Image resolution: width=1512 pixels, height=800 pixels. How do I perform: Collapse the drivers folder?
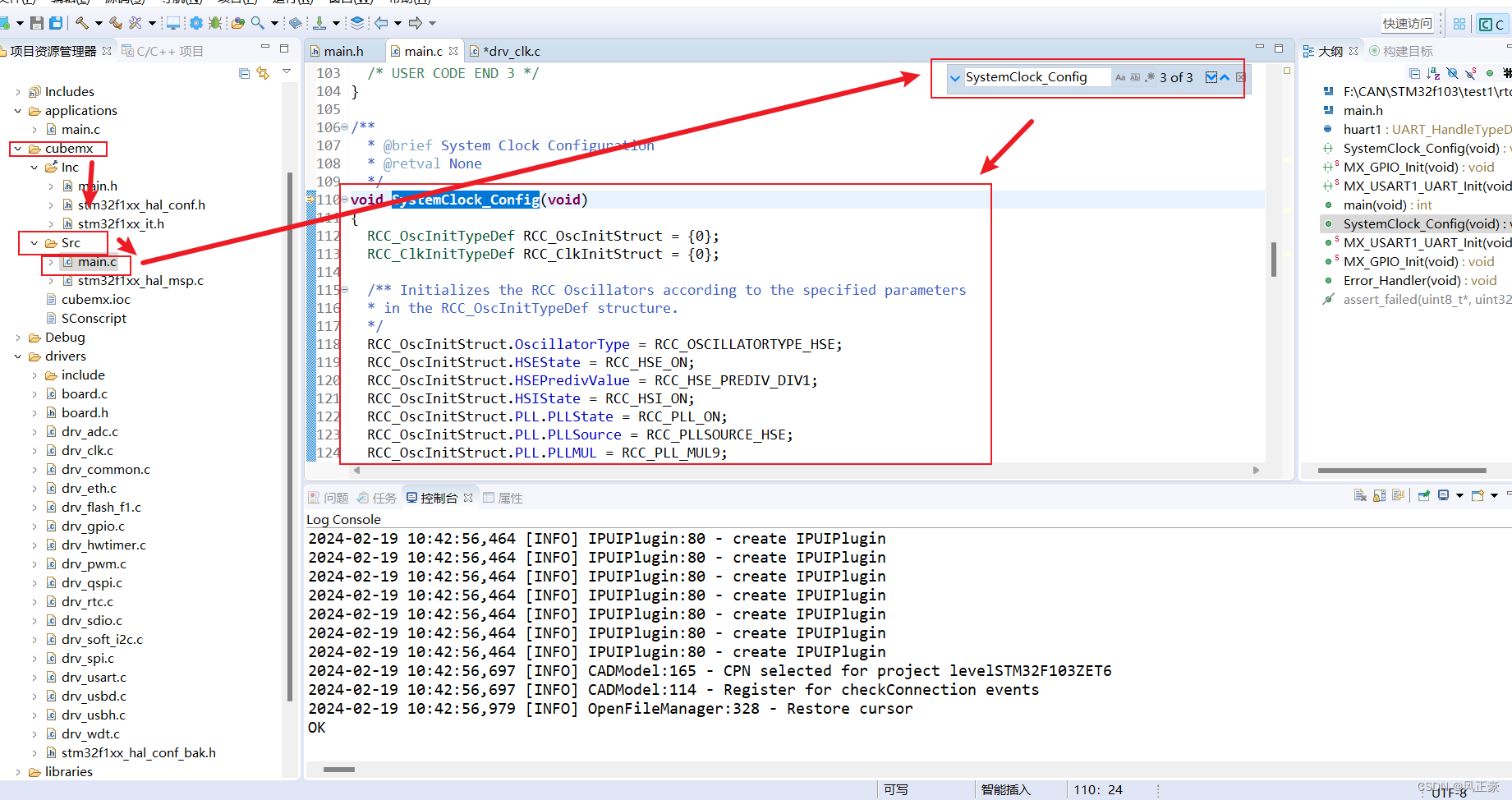(18, 356)
